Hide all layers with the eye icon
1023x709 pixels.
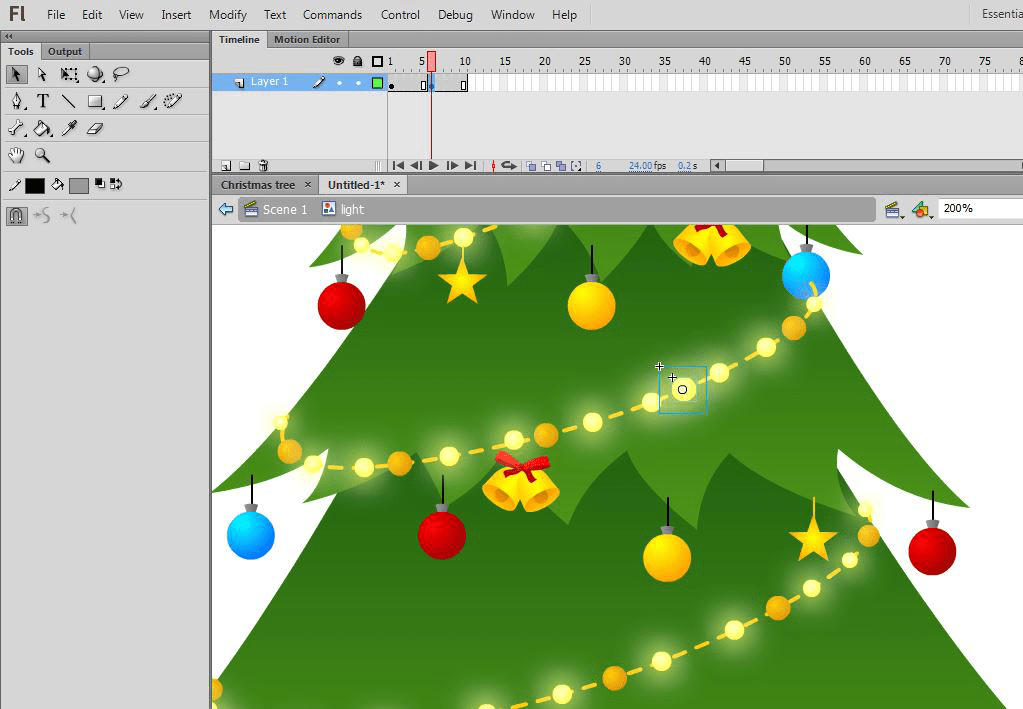338,61
